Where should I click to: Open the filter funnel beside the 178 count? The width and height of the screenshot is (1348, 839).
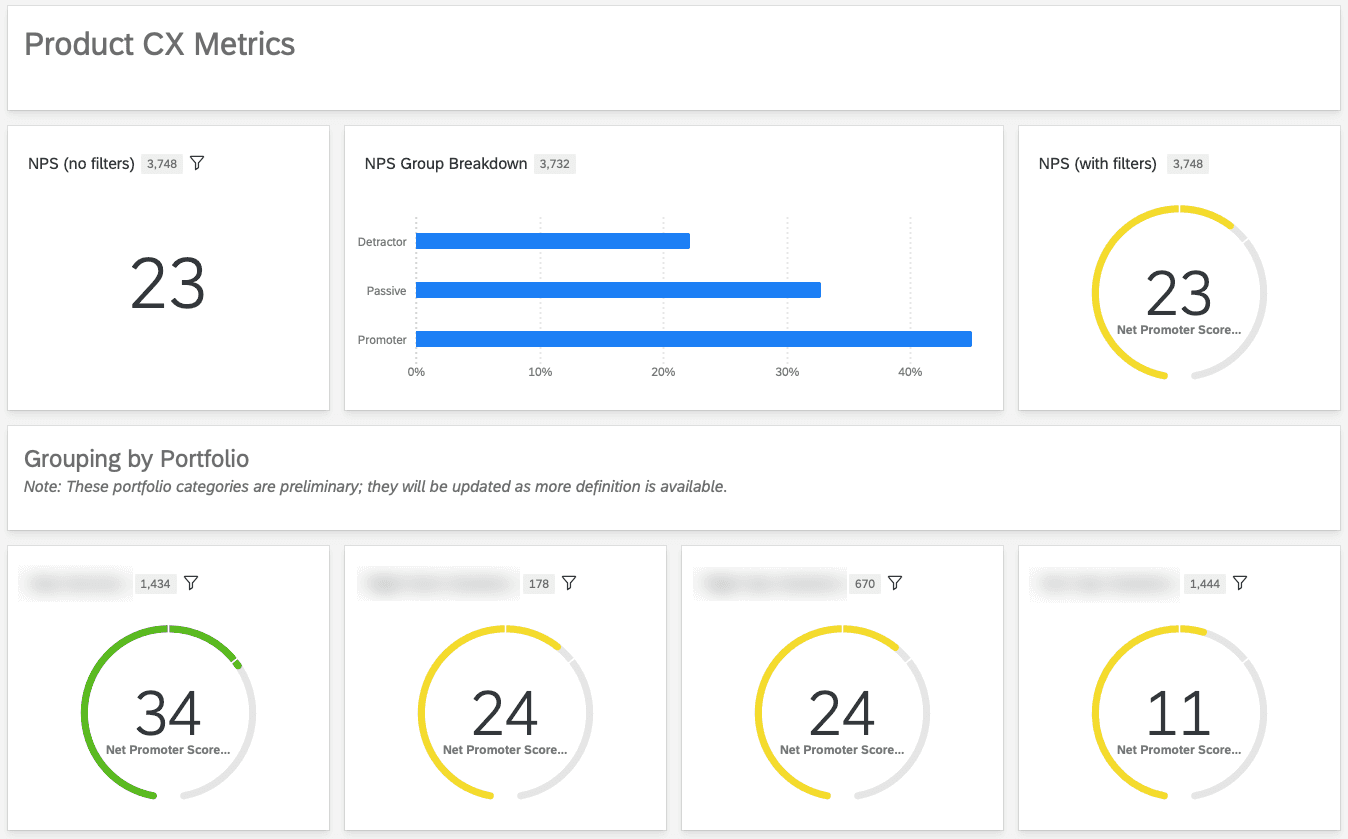click(569, 583)
